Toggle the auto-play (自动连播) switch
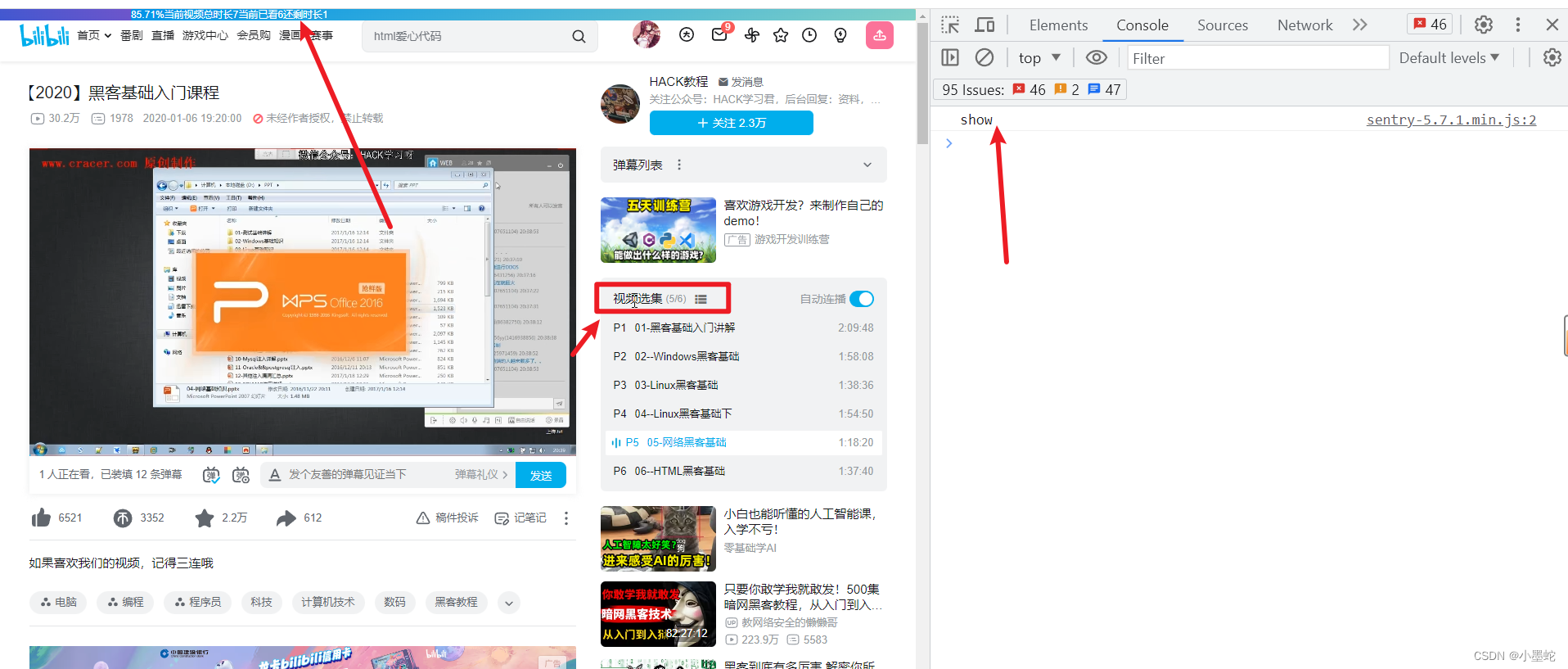The width and height of the screenshot is (1568, 669). [862, 299]
